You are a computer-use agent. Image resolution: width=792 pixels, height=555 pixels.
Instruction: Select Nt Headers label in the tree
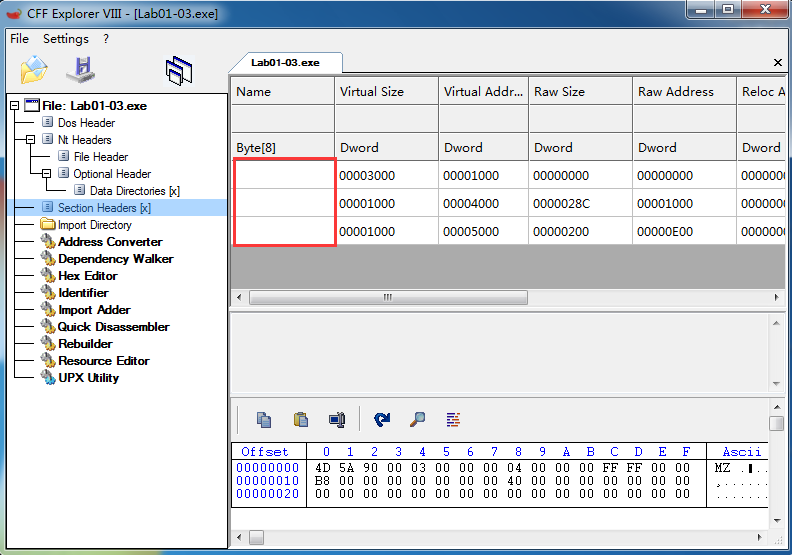coord(84,139)
